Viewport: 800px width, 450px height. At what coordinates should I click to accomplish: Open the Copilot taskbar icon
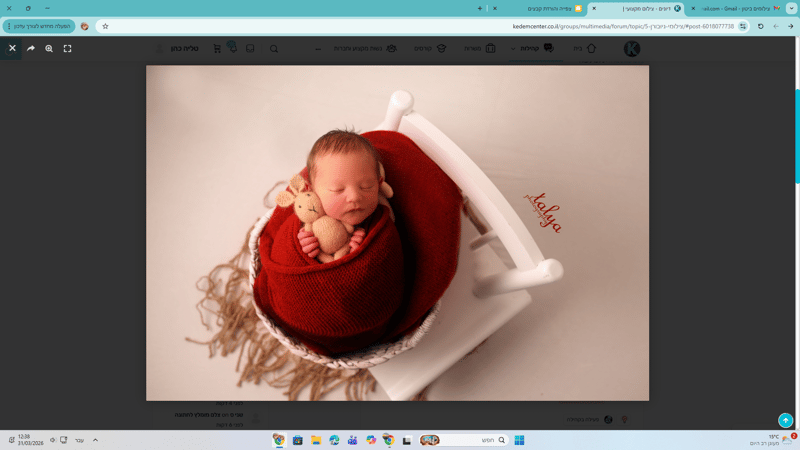click(x=371, y=440)
